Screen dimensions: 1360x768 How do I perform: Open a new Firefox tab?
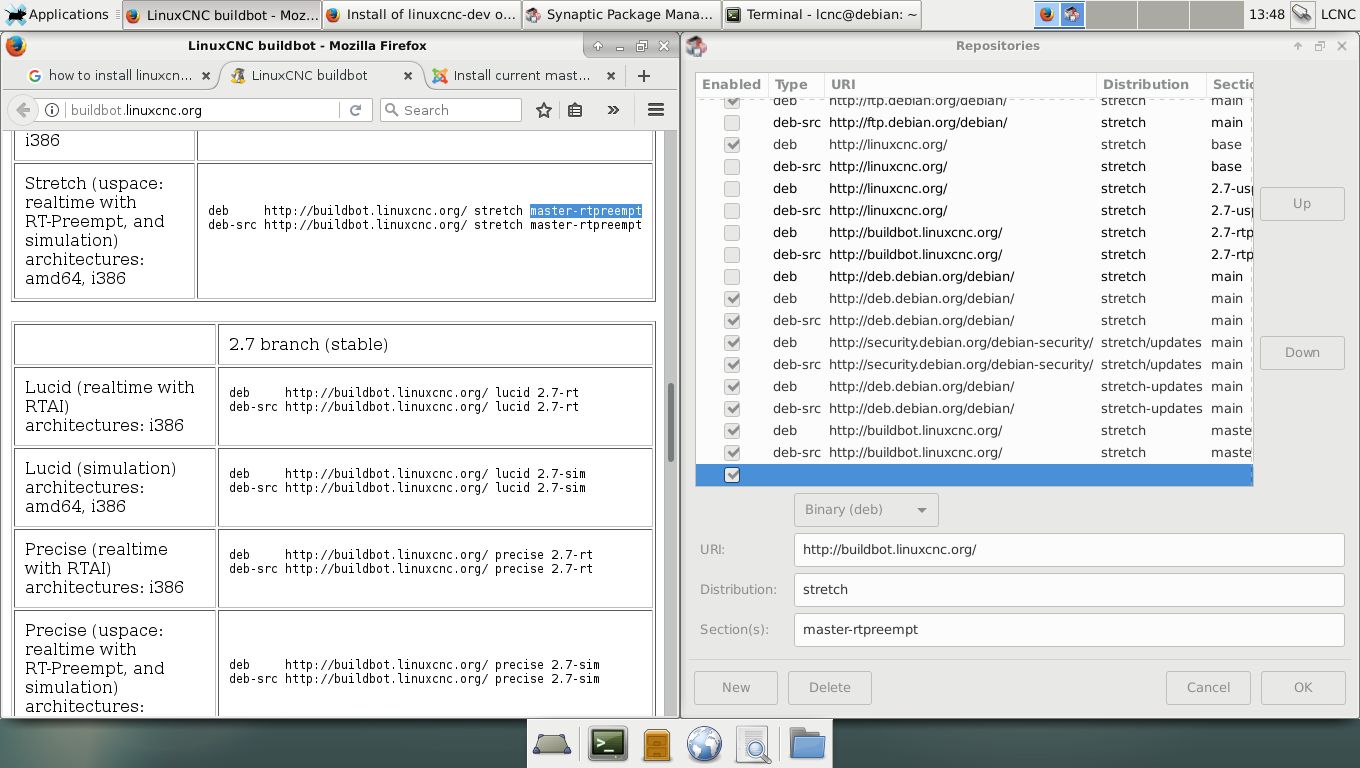point(644,76)
